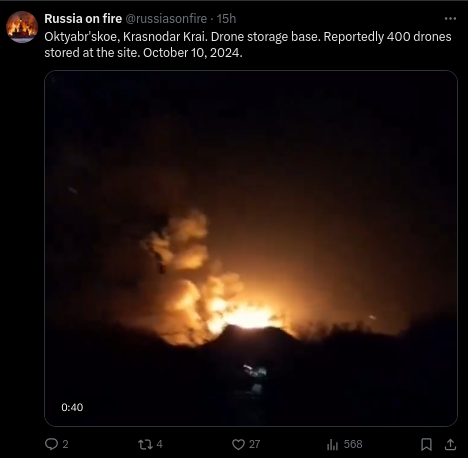
Task: Open view analytics bar chart icon
Action: pyautogui.click(x=333, y=444)
